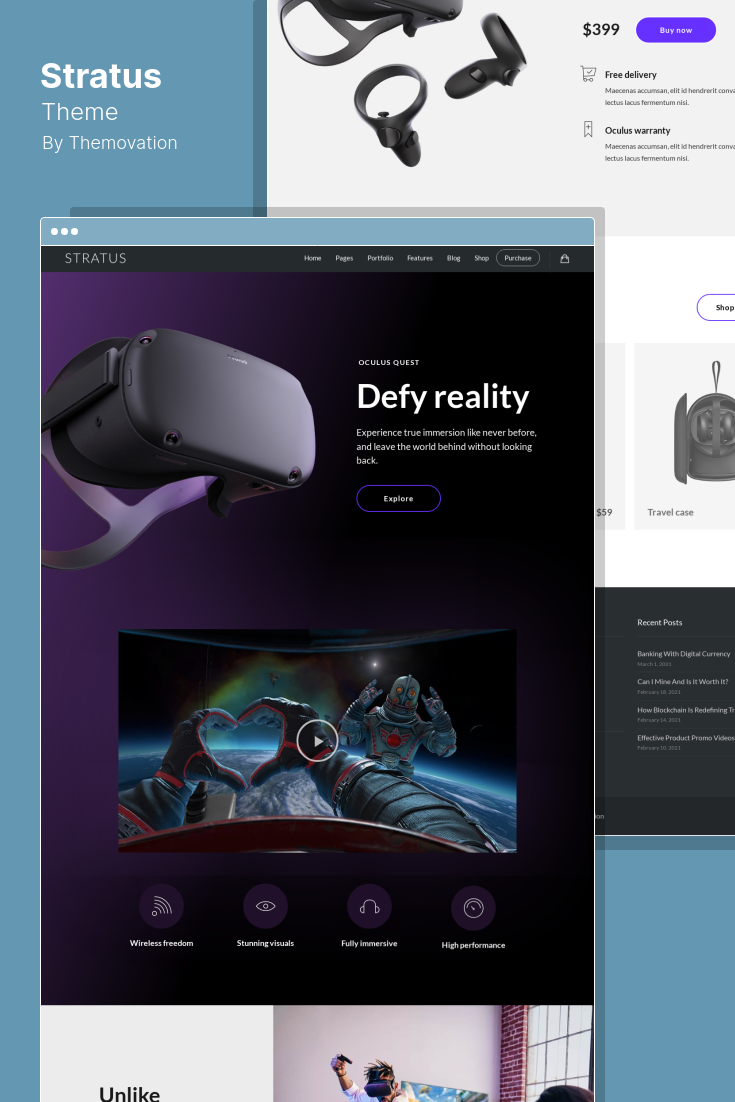
Task: Click the Free delivery cart icon
Action: tap(588, 74)
